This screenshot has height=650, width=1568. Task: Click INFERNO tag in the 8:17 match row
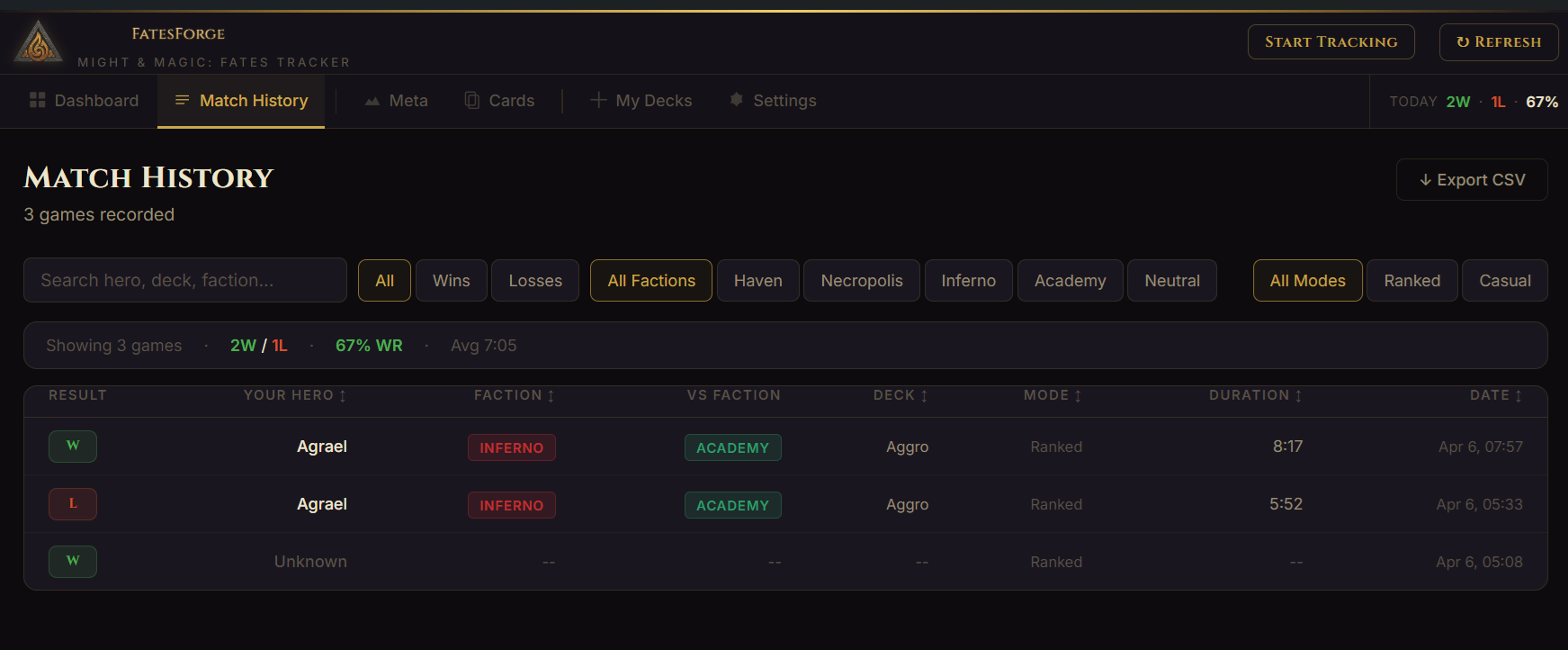click(512, 447)
